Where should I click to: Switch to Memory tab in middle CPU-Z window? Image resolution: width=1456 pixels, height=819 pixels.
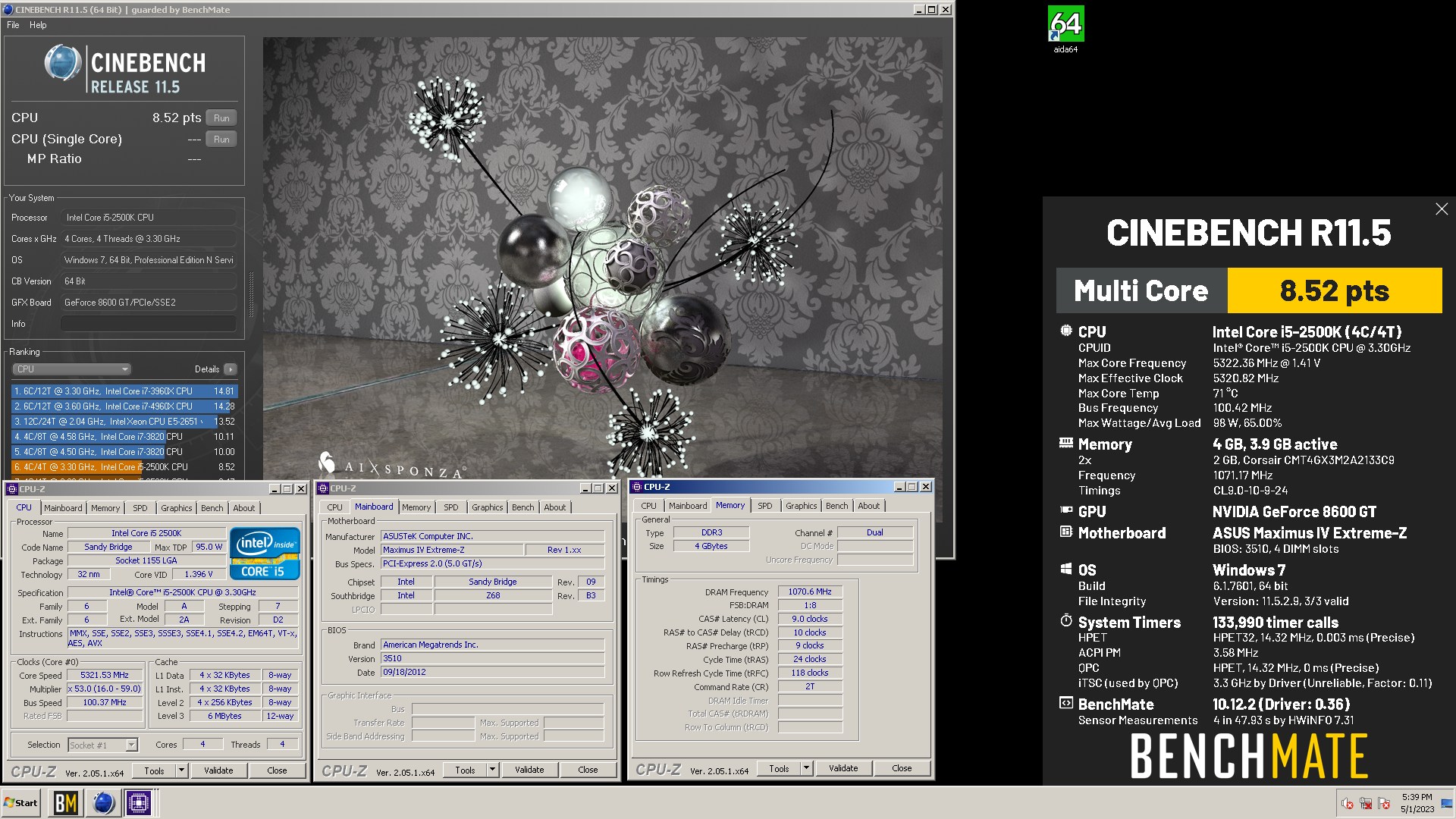point(416,507)
